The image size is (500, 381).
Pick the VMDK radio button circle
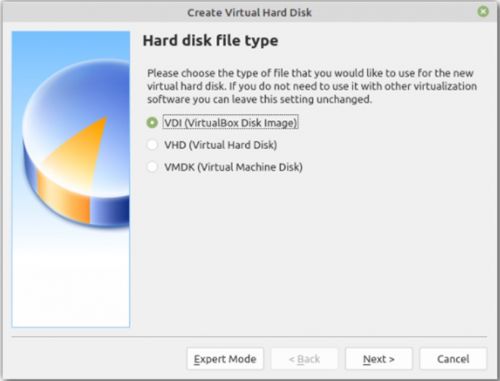click(152, 167)
